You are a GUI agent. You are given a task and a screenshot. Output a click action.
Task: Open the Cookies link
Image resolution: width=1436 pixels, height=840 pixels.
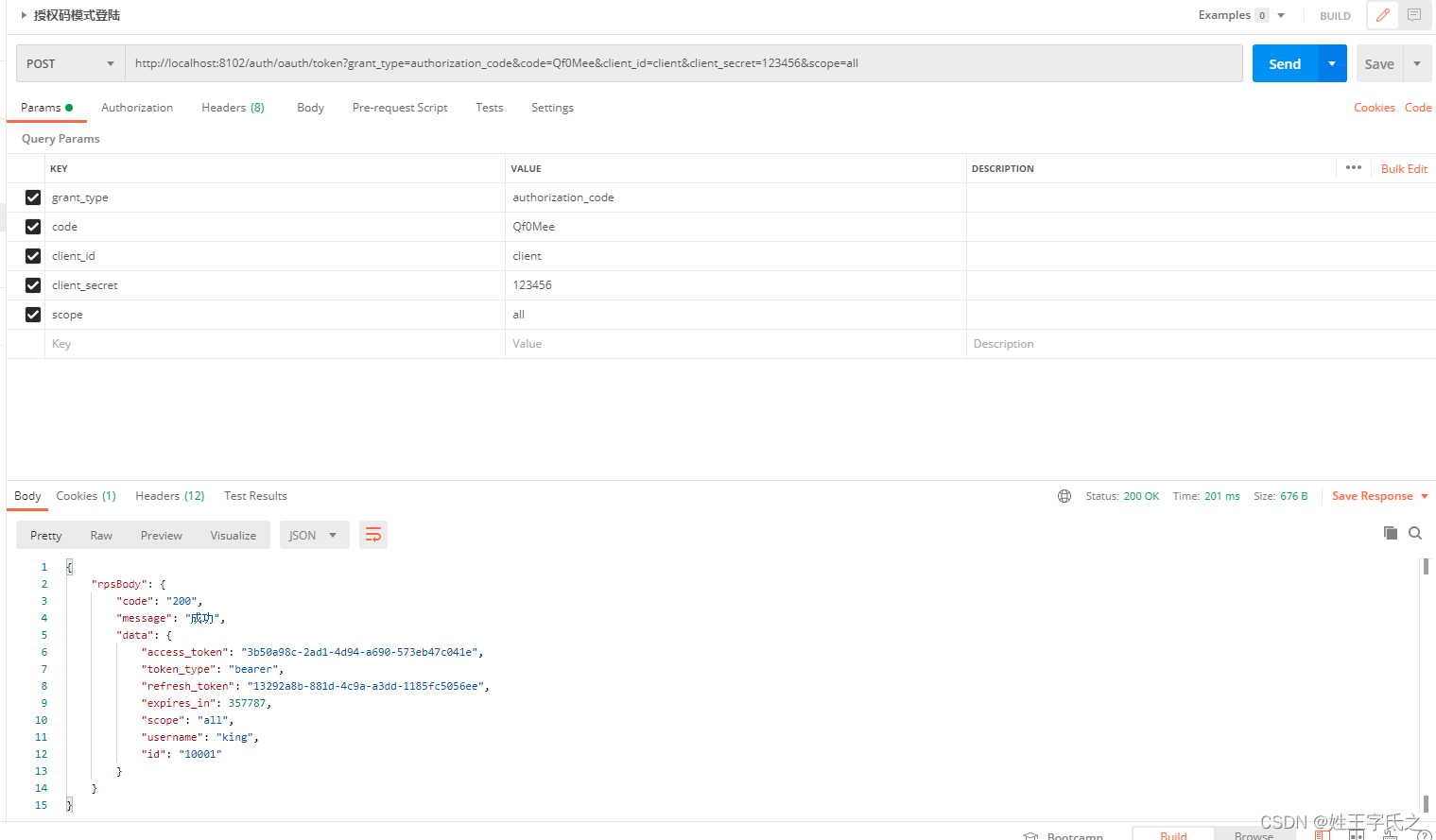1375,108
